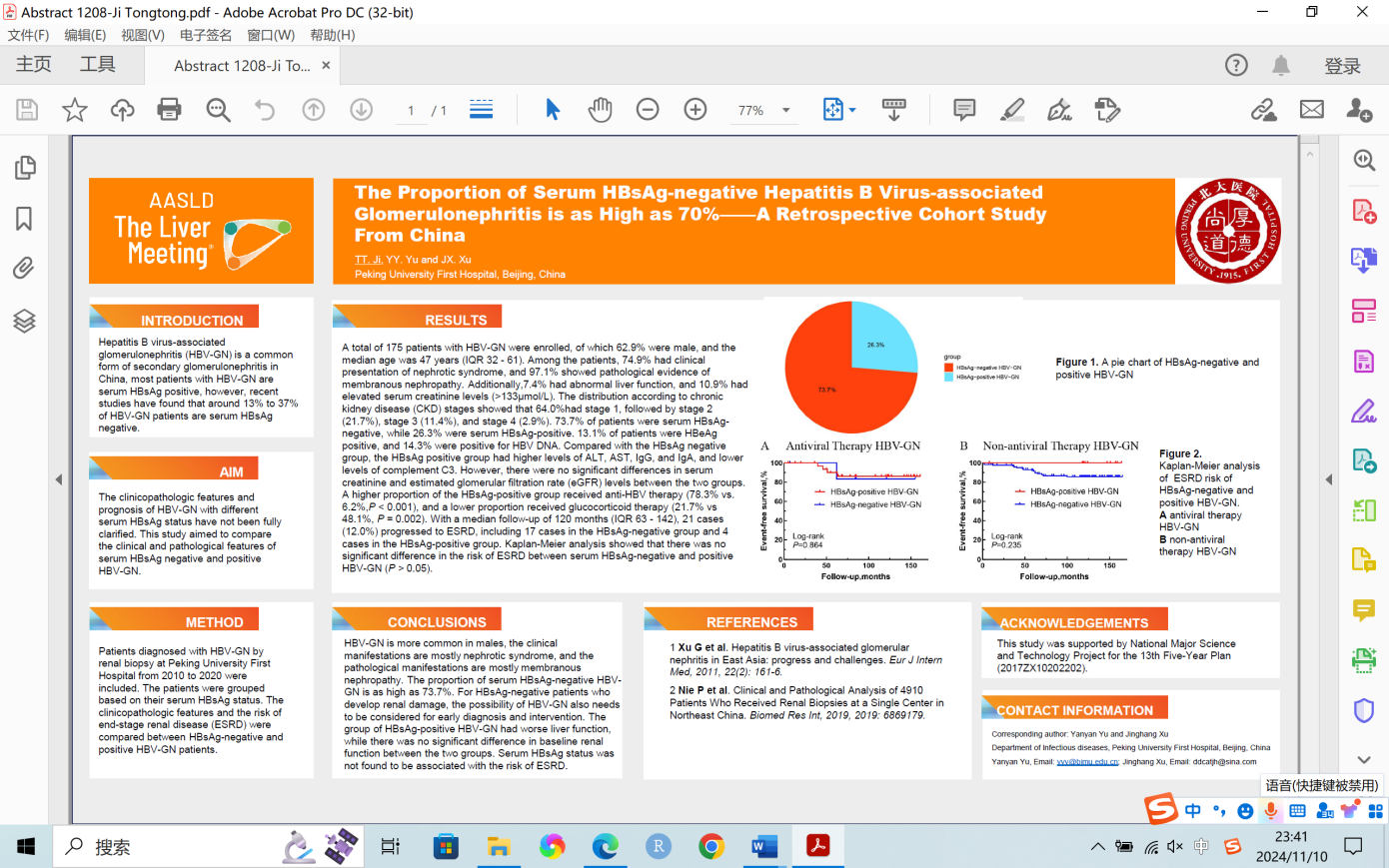Click the current page number field
1389x868 pixels.
[411, 110]
